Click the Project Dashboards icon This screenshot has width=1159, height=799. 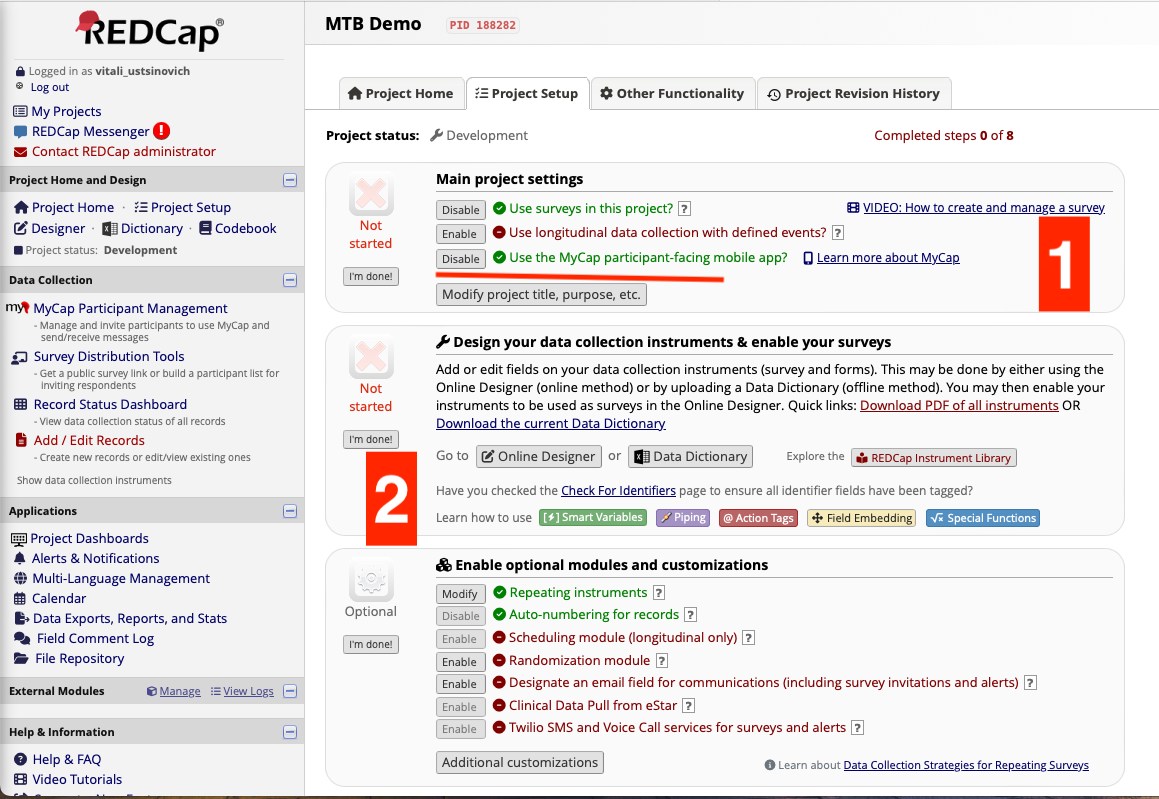click(19, 539)
